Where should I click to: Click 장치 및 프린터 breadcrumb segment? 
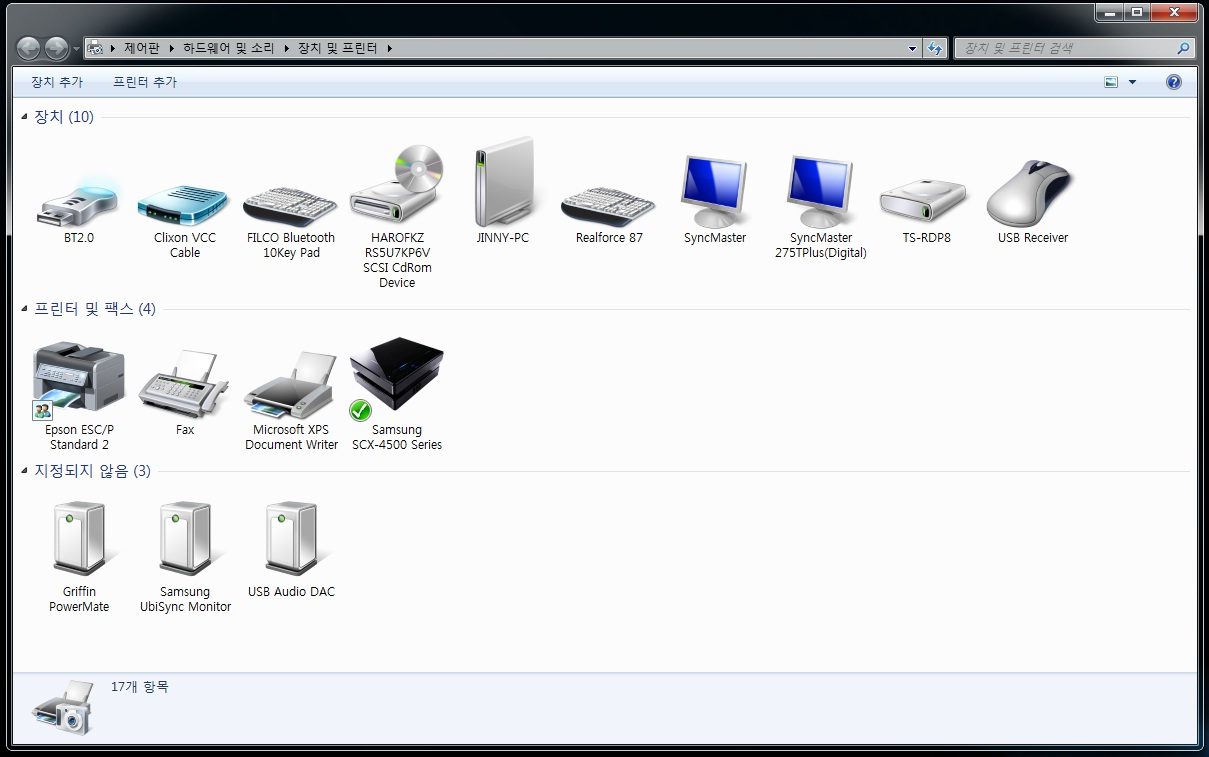pyautogui.click(x=338, y=48)
